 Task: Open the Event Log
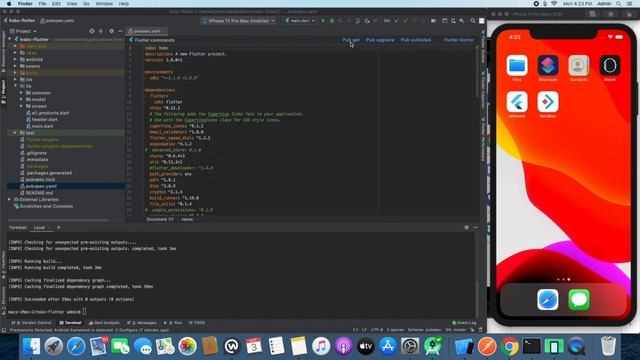point(464,323)
